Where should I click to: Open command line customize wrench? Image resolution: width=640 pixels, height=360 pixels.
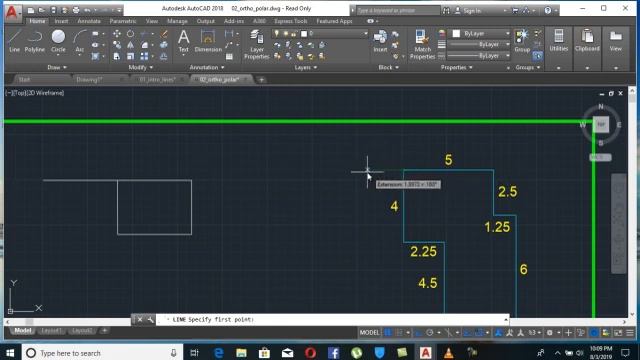click(x=150, y=320)
